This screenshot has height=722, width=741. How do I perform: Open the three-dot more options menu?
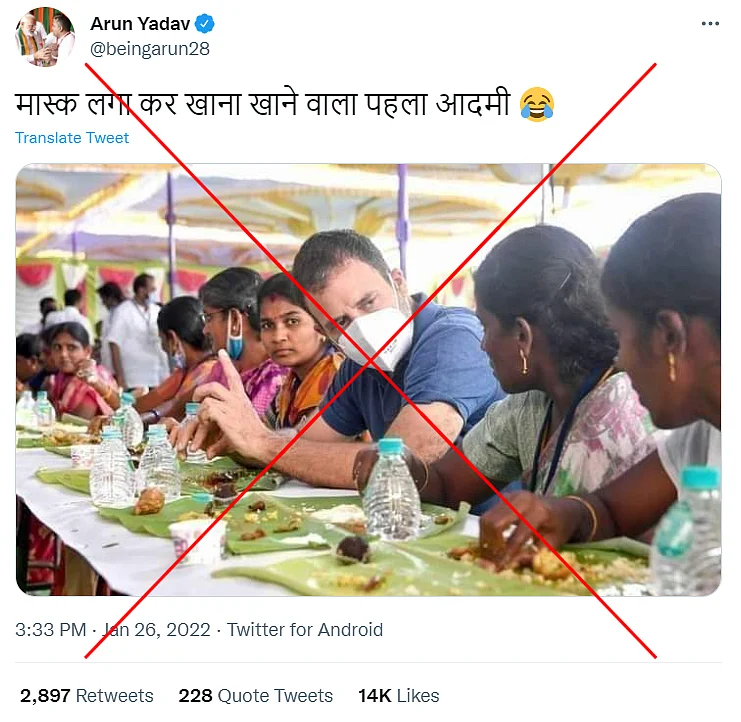(x=710, y=24)
